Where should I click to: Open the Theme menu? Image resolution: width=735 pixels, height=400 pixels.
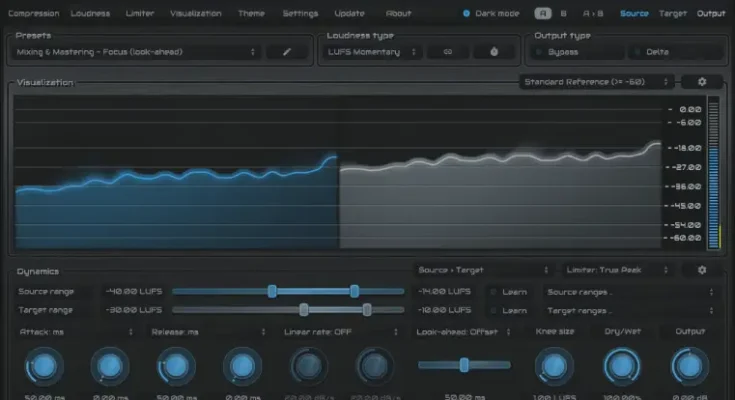click(x=251, y=14)
